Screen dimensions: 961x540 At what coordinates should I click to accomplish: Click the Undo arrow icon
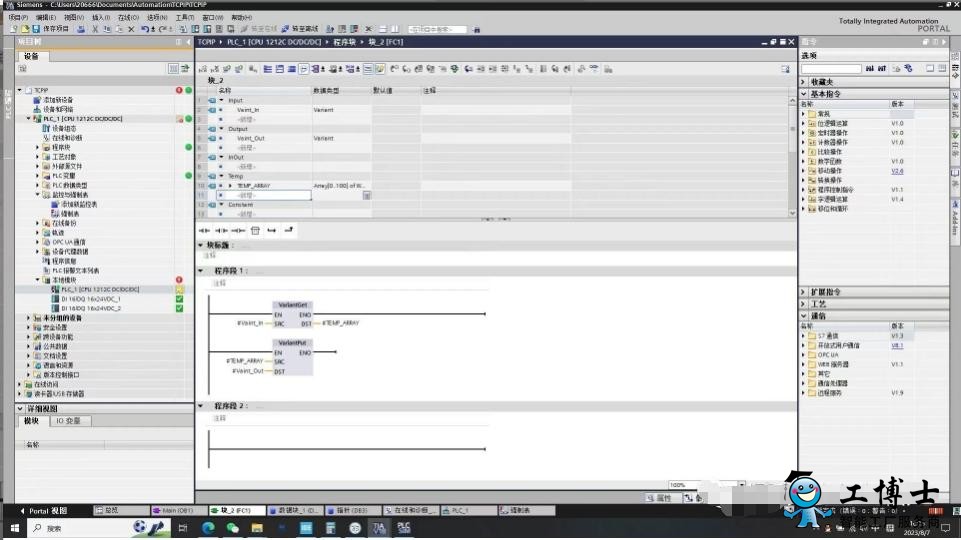pyautogui.click(x=145, y=29)
